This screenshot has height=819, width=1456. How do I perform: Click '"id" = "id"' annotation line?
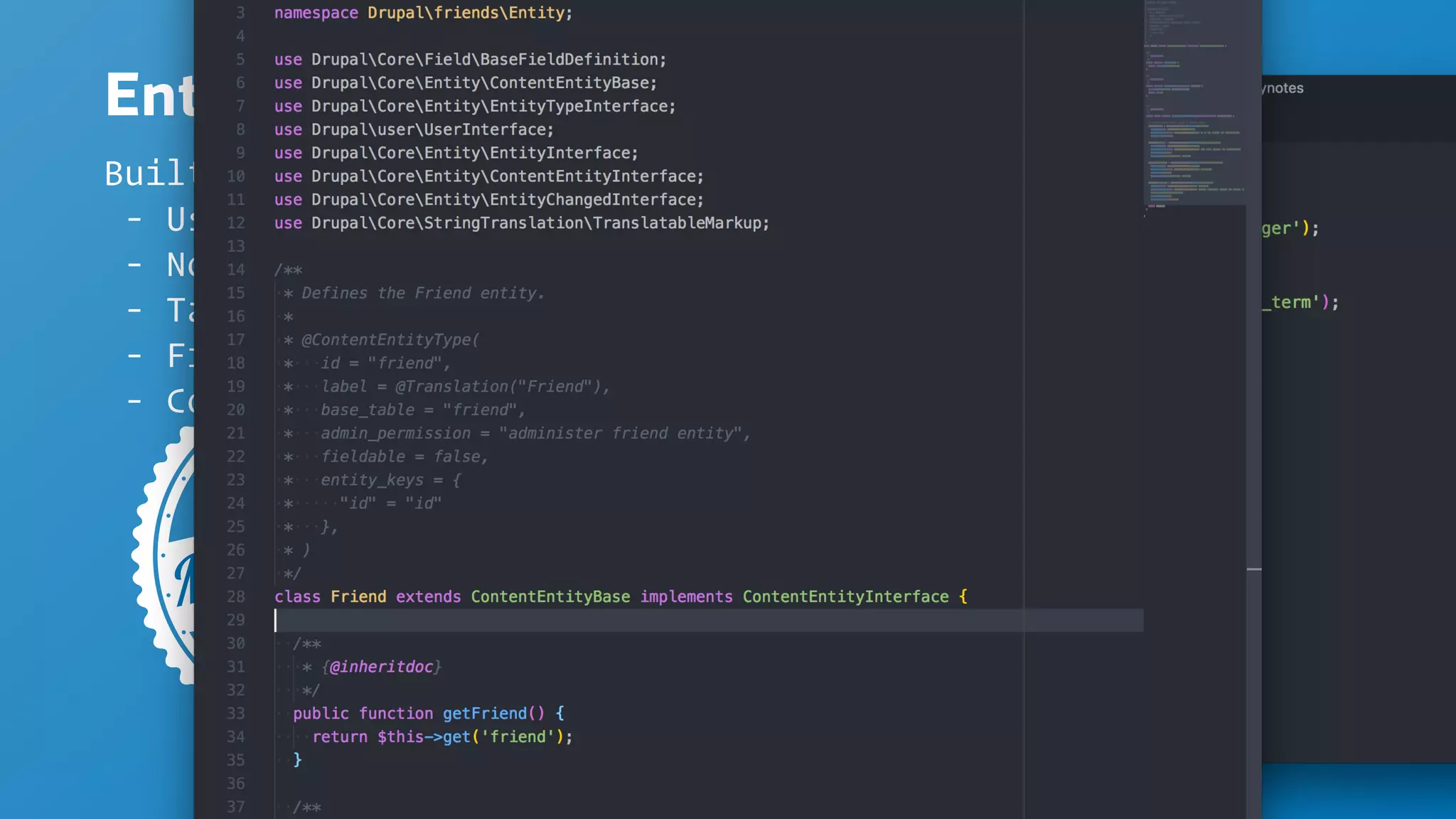click(390, 503)
